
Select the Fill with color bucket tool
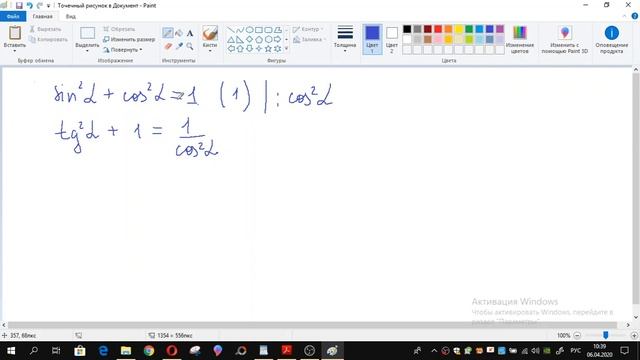click(179, 33)
